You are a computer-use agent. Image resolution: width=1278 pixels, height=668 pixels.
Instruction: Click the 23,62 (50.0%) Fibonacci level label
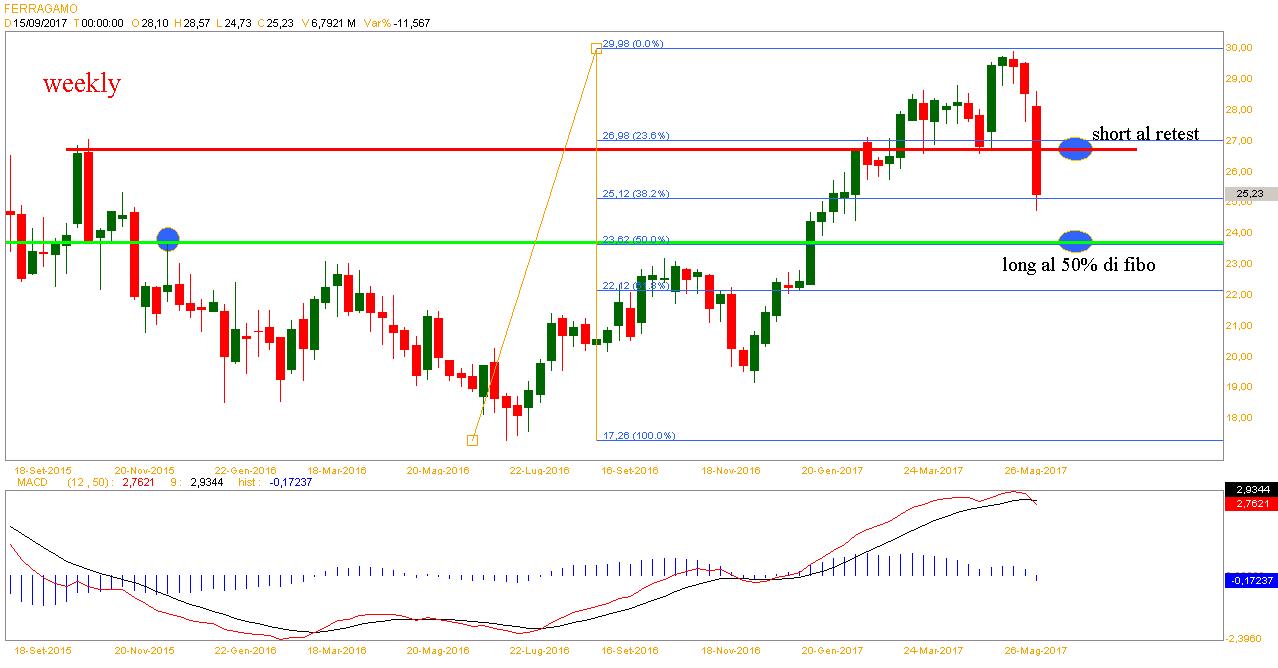pyautogui.click(x=635, y=239)
